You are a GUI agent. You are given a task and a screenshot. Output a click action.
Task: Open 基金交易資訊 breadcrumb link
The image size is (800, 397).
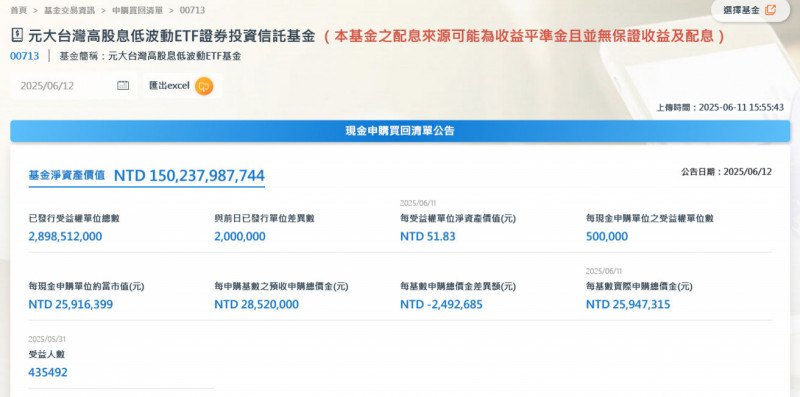69,10
